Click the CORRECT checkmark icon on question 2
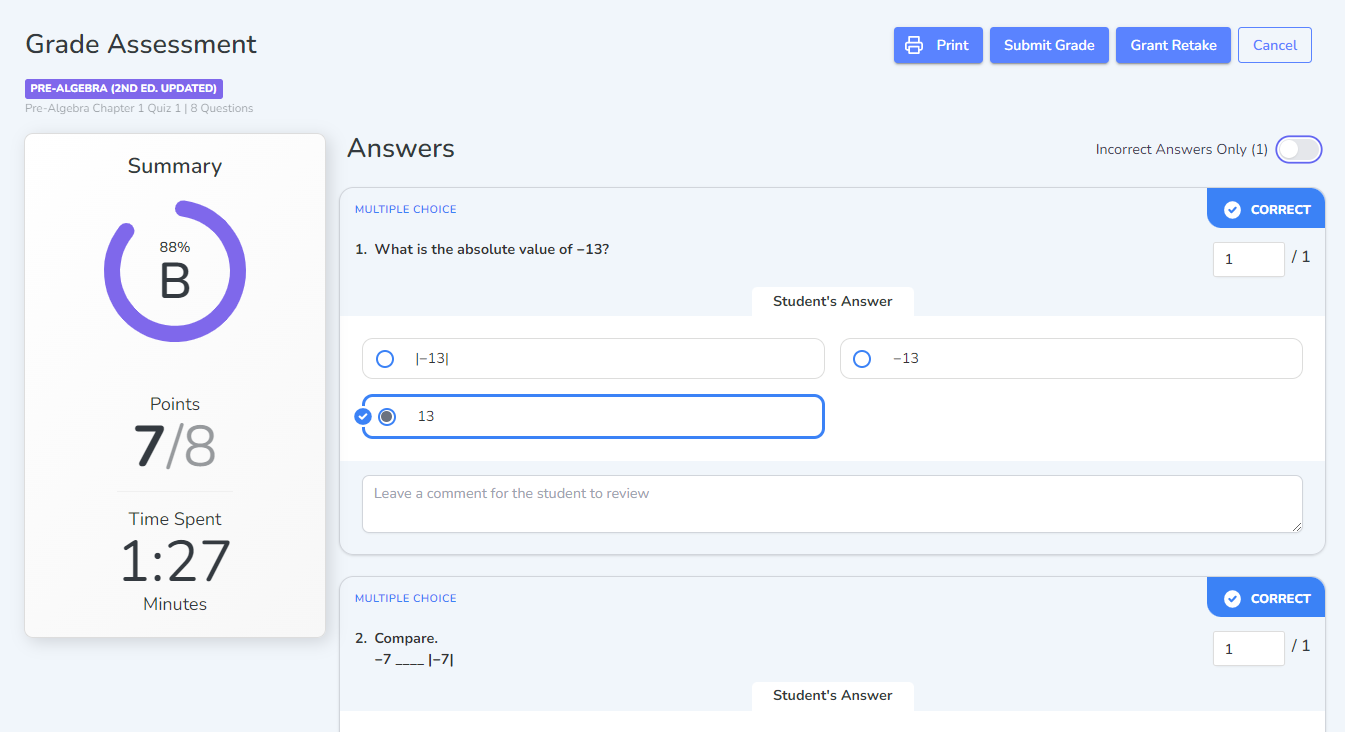The width and height of the screenshot is (1345, 732). point(1233,599)
